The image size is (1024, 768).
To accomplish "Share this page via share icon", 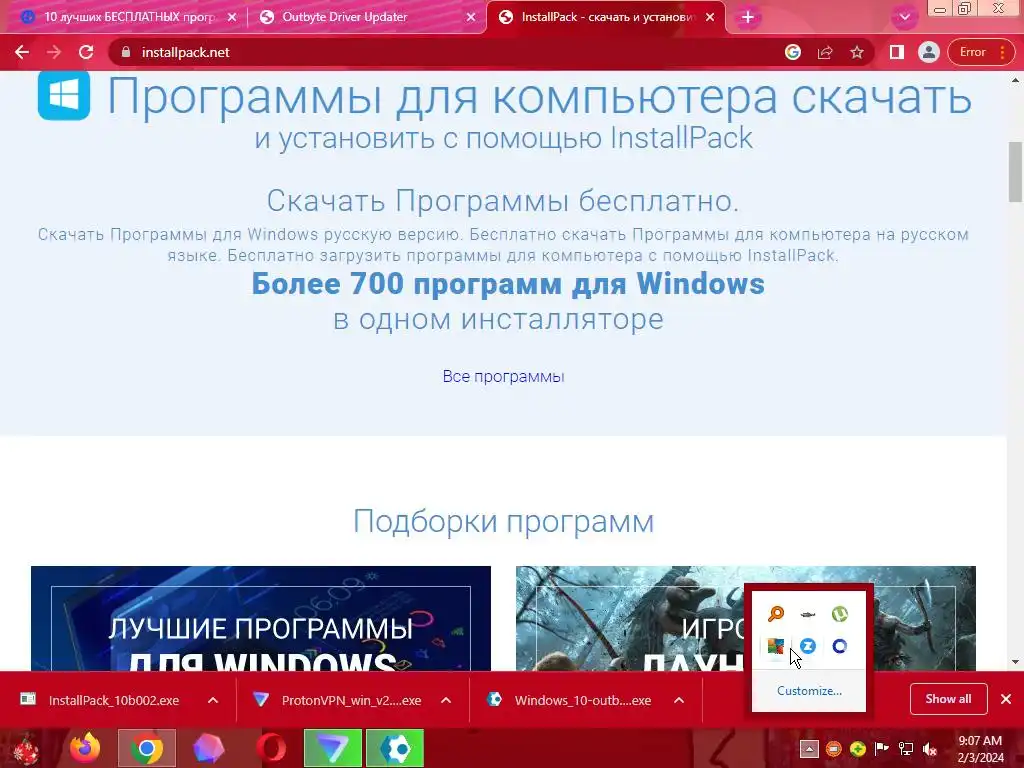I will 825,52.
